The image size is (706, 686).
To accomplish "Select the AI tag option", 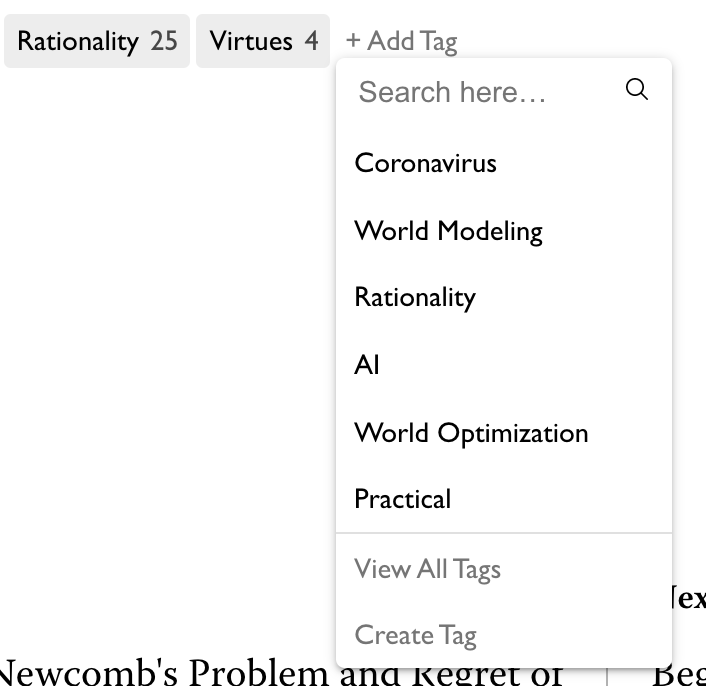I will pyautogui.click(x=504, y=365).
